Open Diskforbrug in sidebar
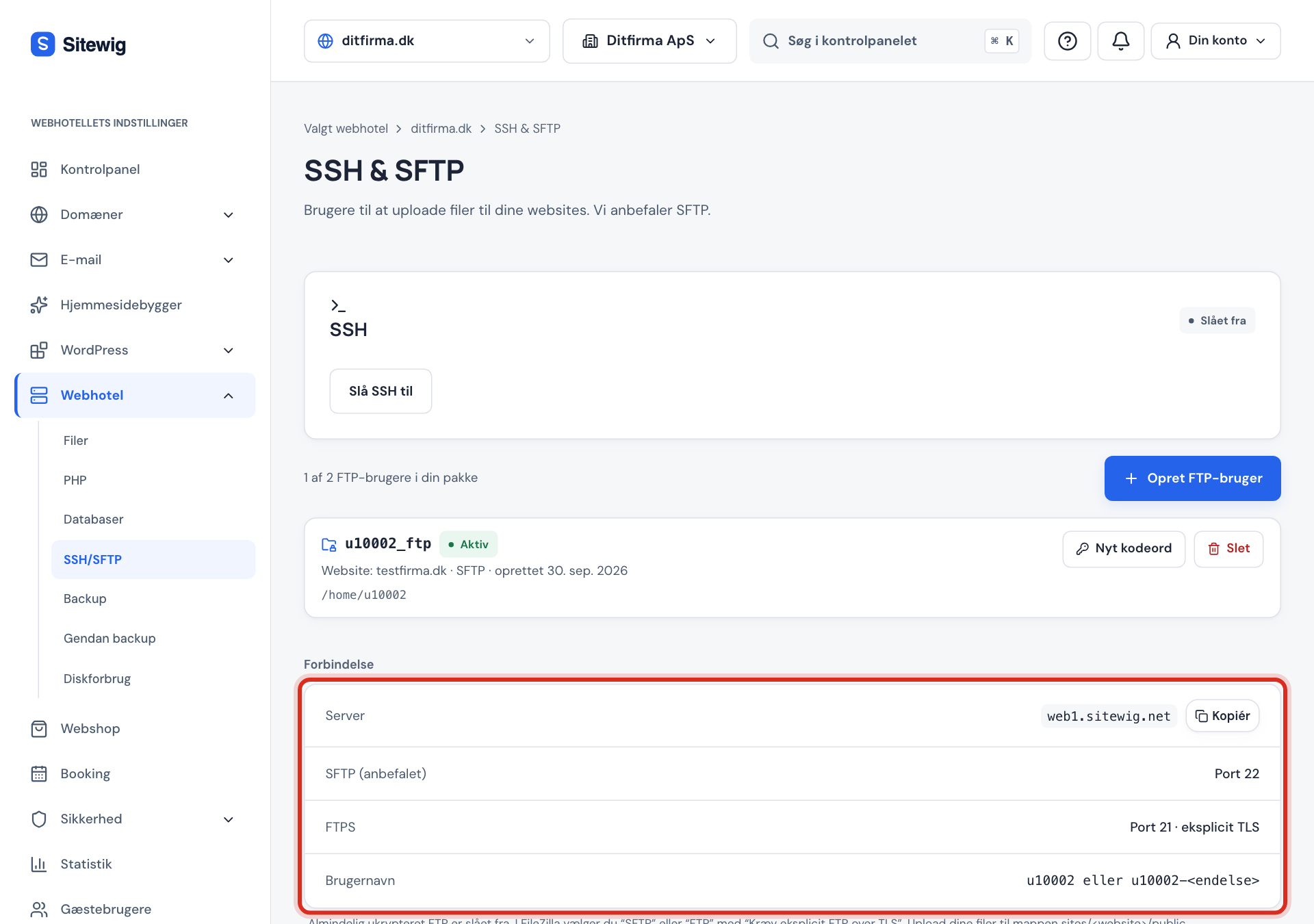 coord(153,679)
